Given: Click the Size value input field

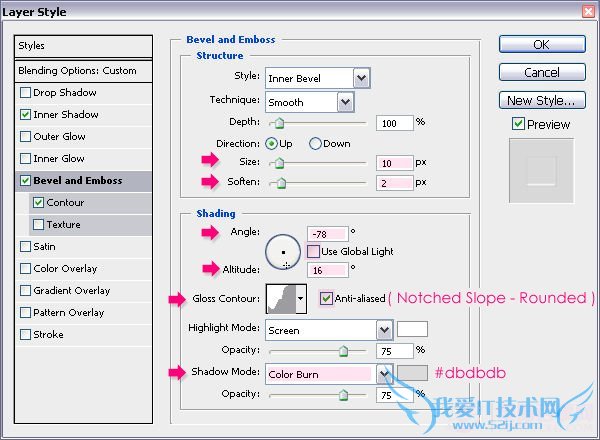Looking at the screenshot, I should (x=395, y=163).
